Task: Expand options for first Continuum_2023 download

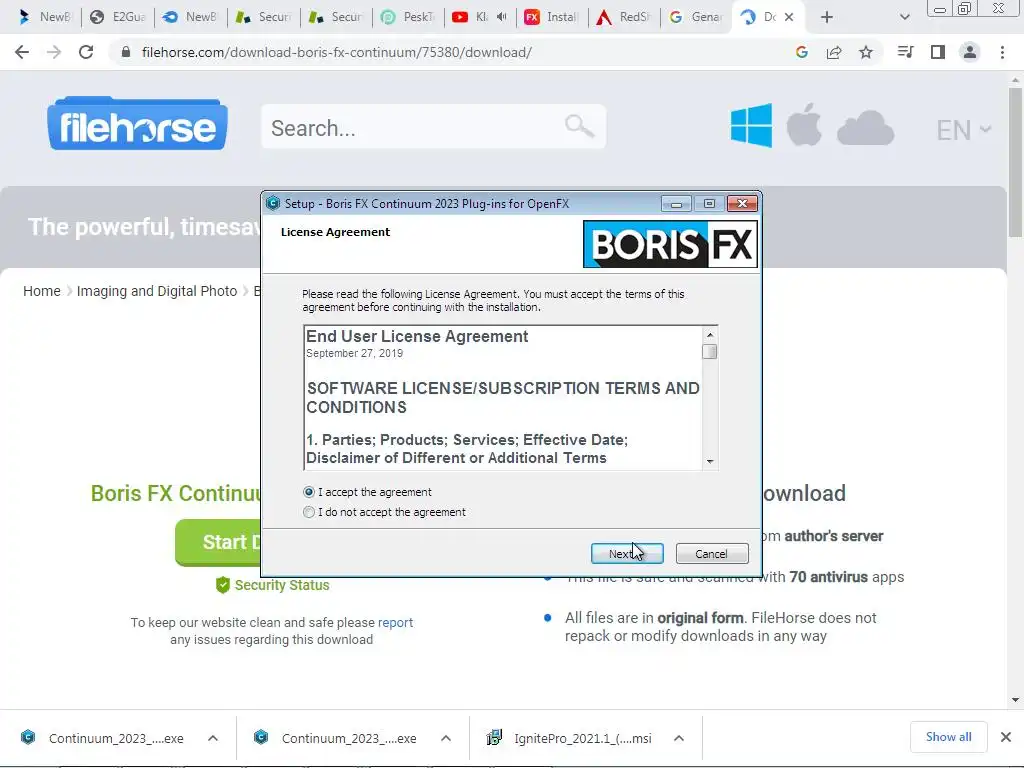Action: [x=213, y=739]
